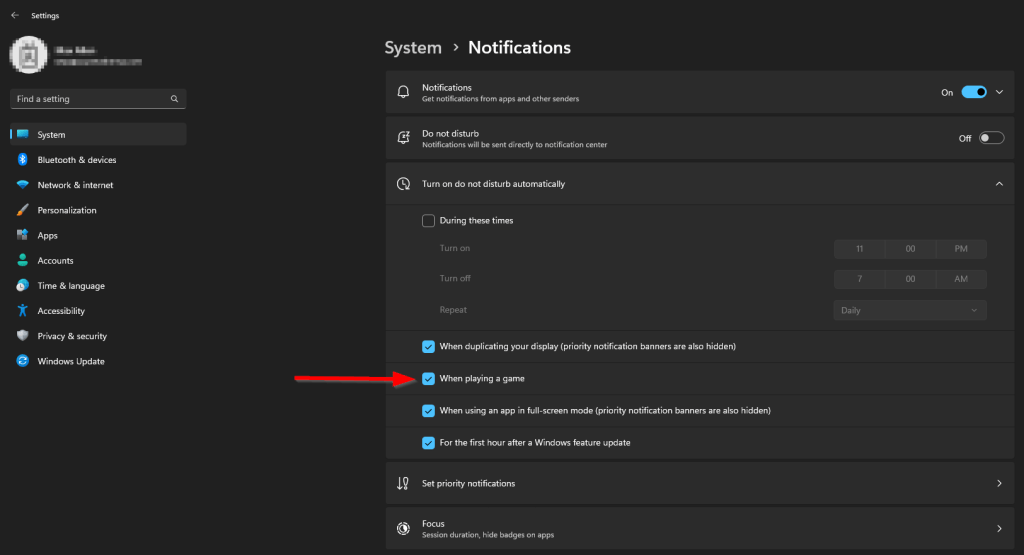
Task: Enable the Do not disturb toggle
Action: pos(991,138)
